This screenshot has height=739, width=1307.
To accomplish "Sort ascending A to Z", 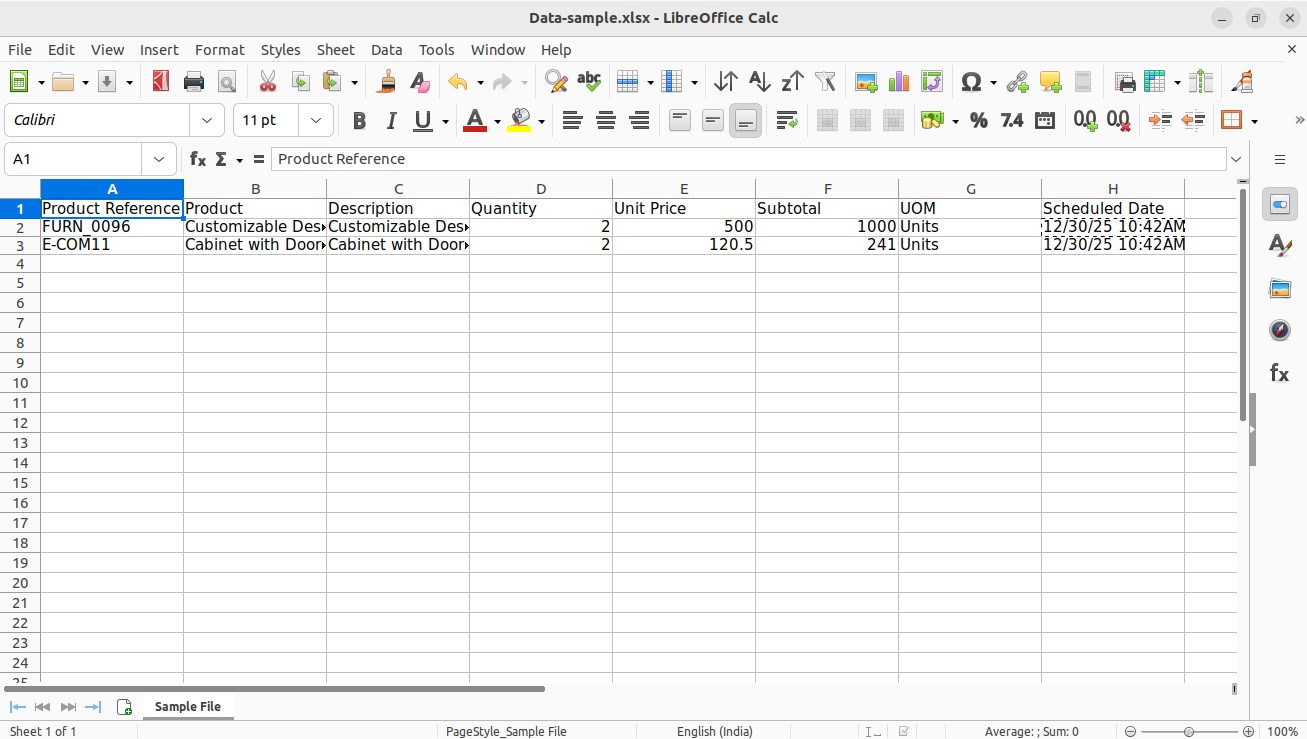I will (x=759, y=82).
